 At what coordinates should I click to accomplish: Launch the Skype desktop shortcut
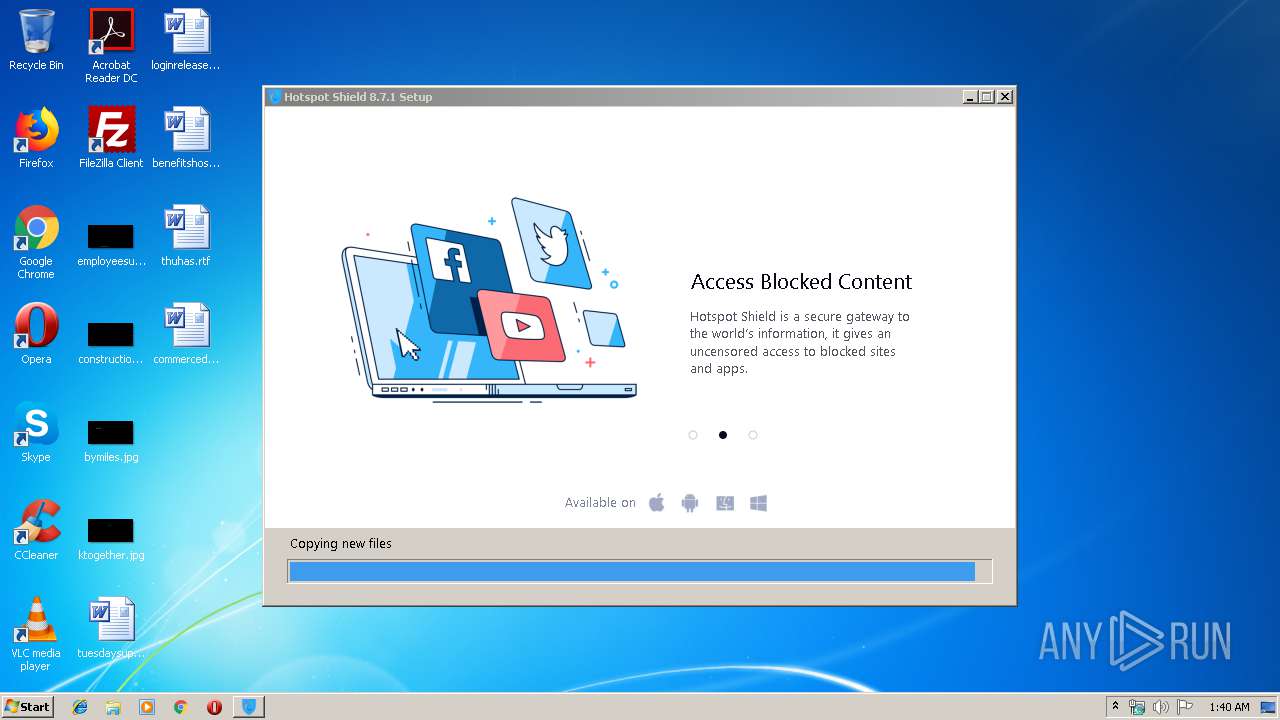pos(36,432)
